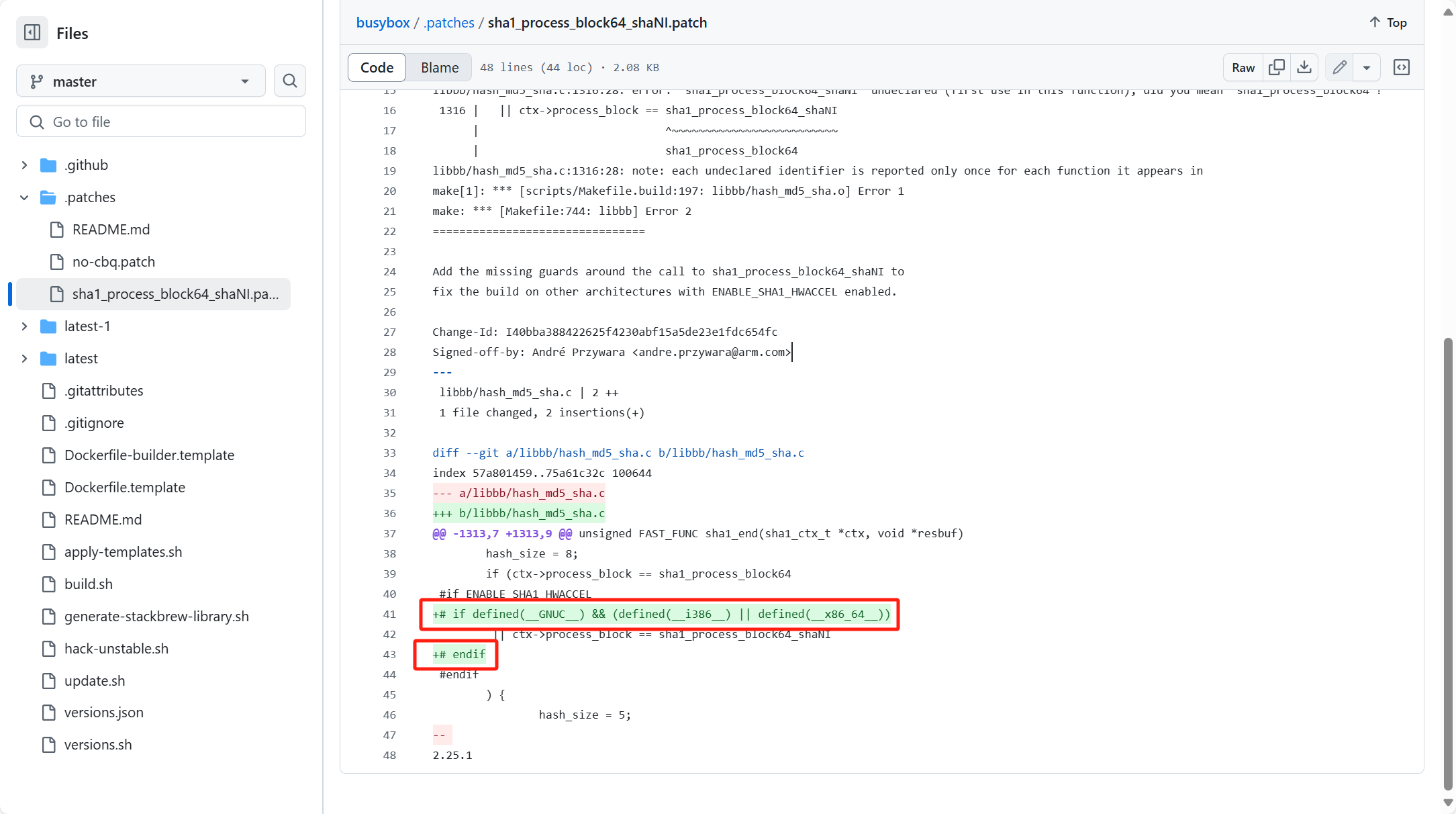
Task: Open the busybox breadcrumb link
Action: (x=383, y=23)
